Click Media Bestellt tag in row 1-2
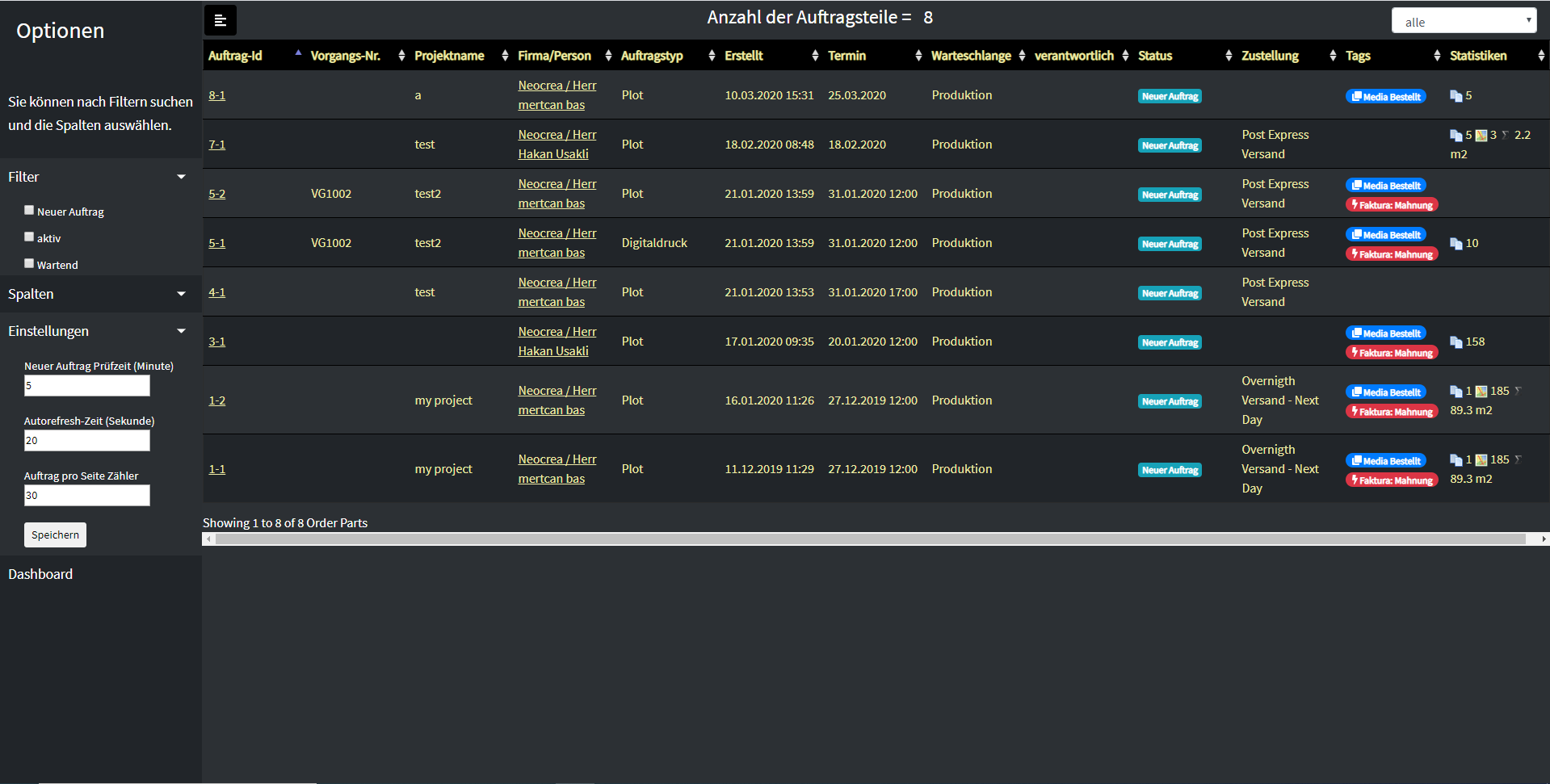The height and width of the screenshot is (784, 1550). pos(1386,392)
